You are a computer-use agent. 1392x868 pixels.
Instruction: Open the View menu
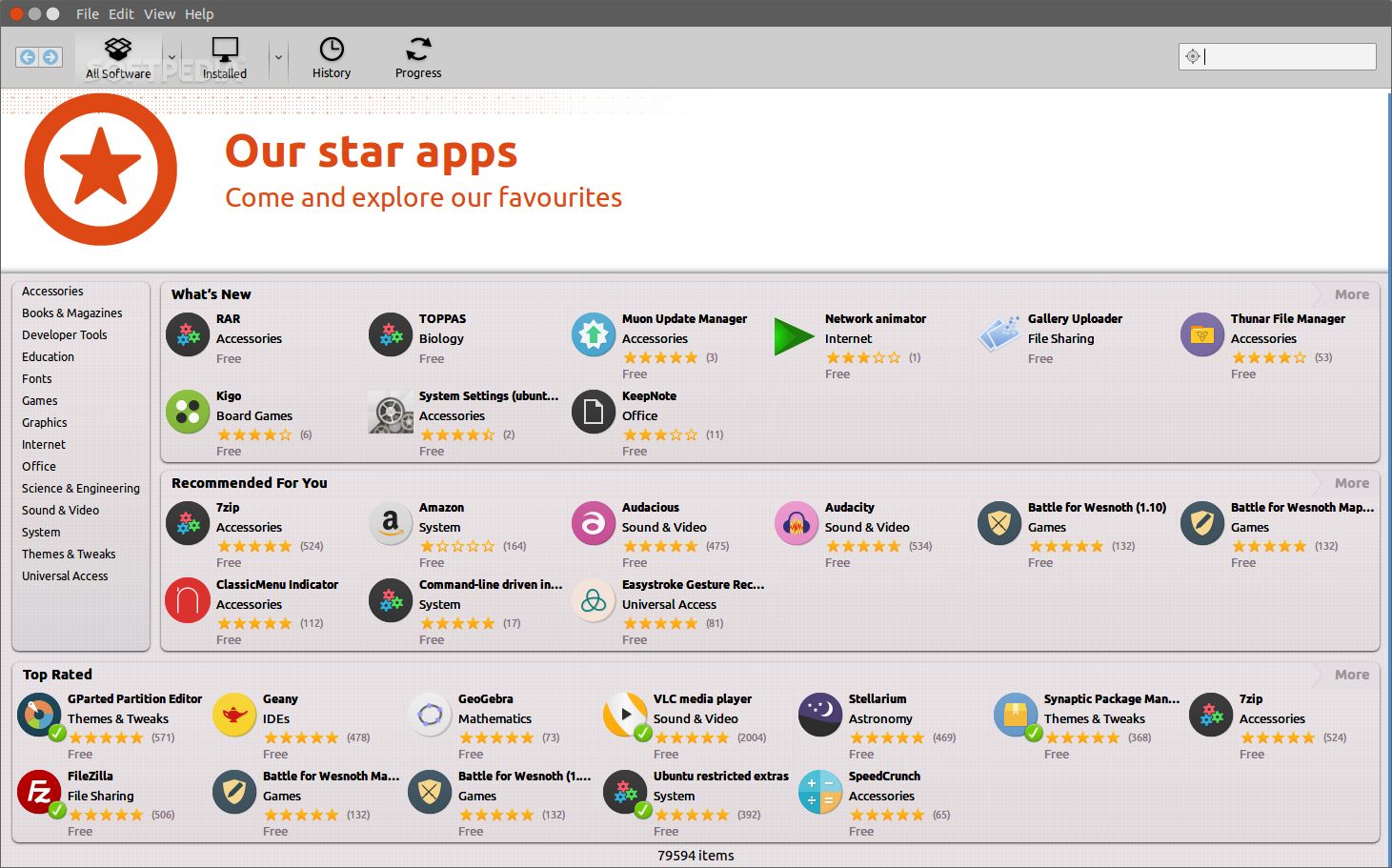coord(159,13)
